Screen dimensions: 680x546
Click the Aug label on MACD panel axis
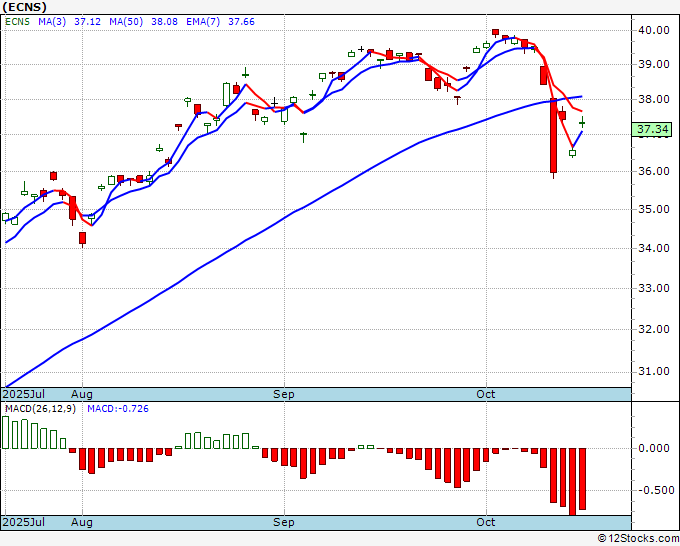pyautogui.click(x=82, y=522)
